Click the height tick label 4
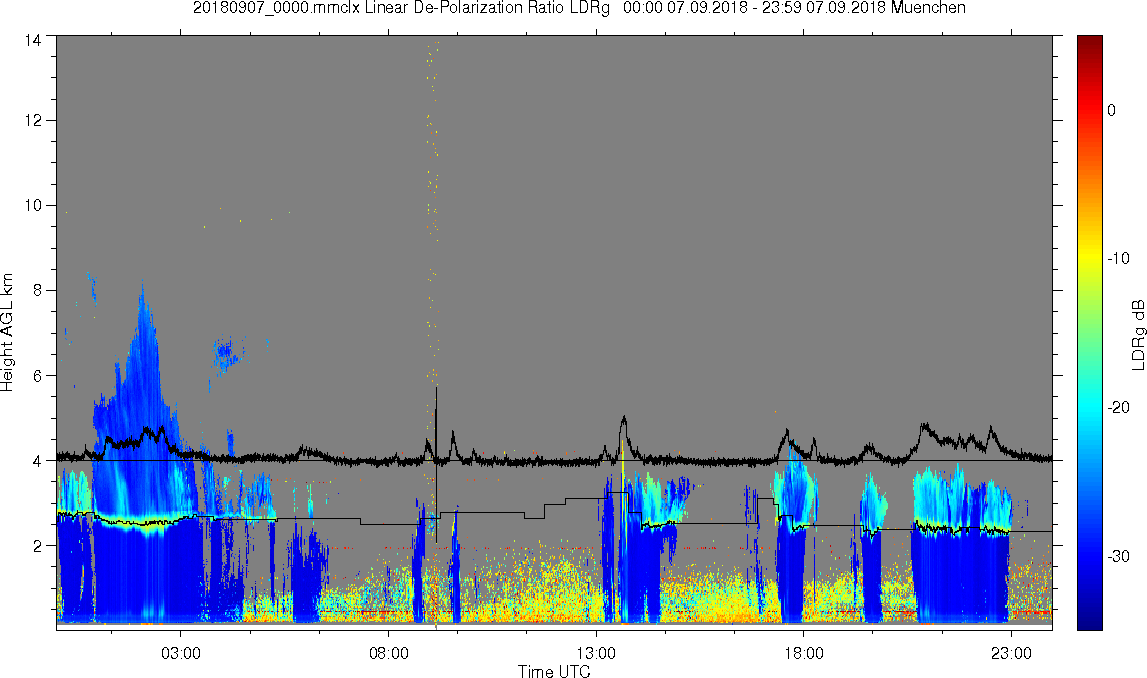The width and height of the screenshot is (1147, 678). coord(37,461)
